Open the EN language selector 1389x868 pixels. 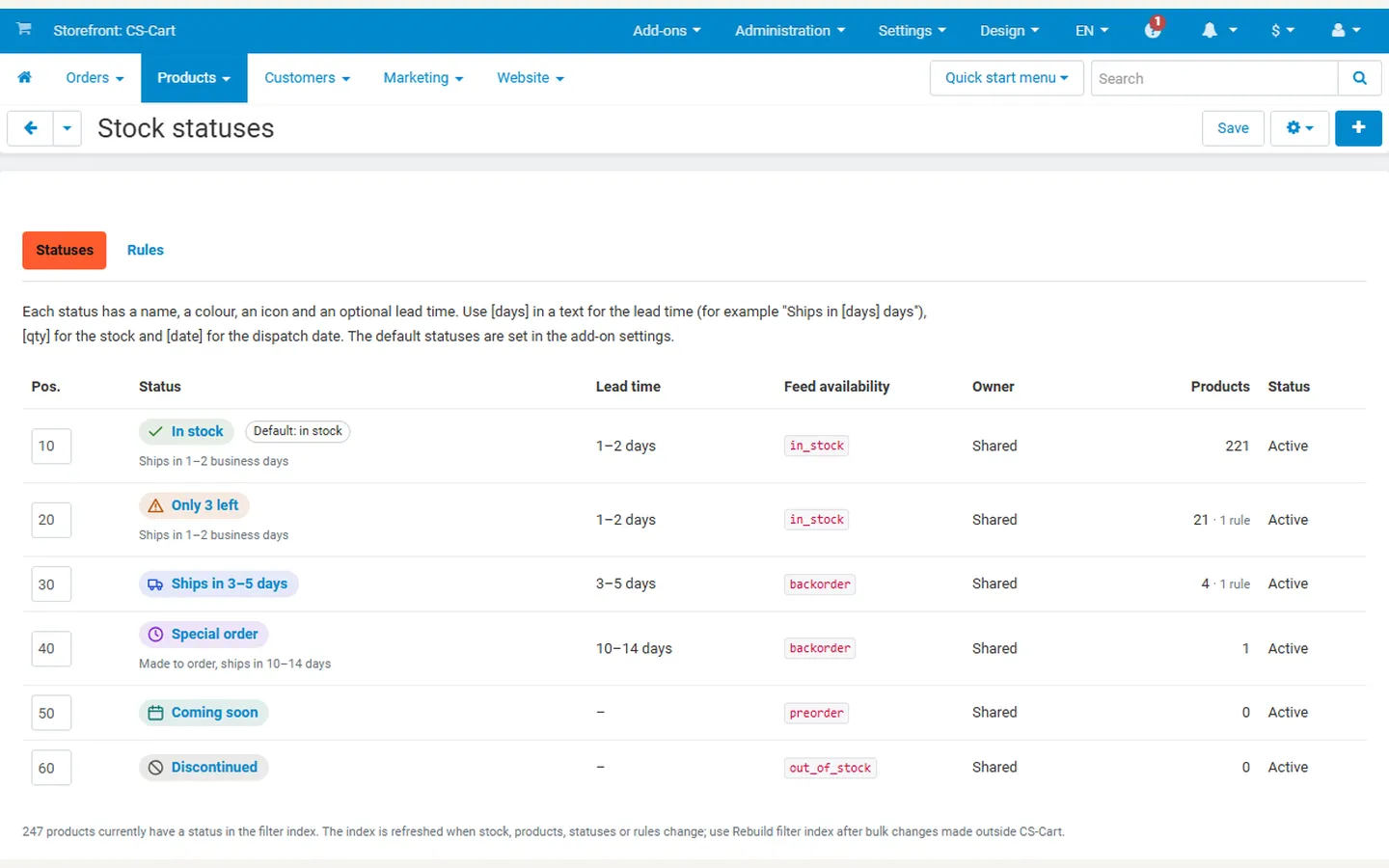coord(1092,30)
